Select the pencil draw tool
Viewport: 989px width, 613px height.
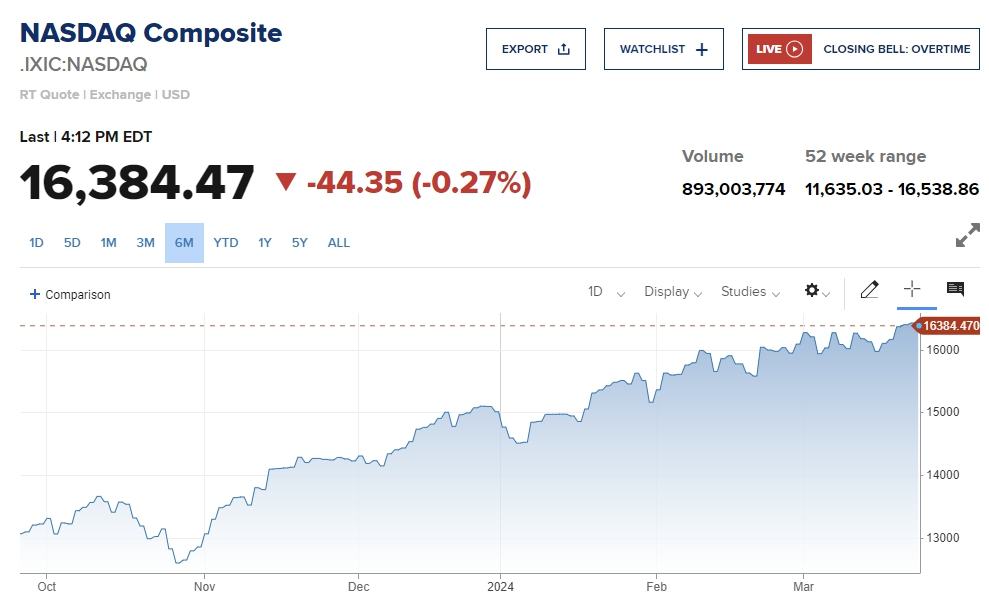tap(869, 290)
